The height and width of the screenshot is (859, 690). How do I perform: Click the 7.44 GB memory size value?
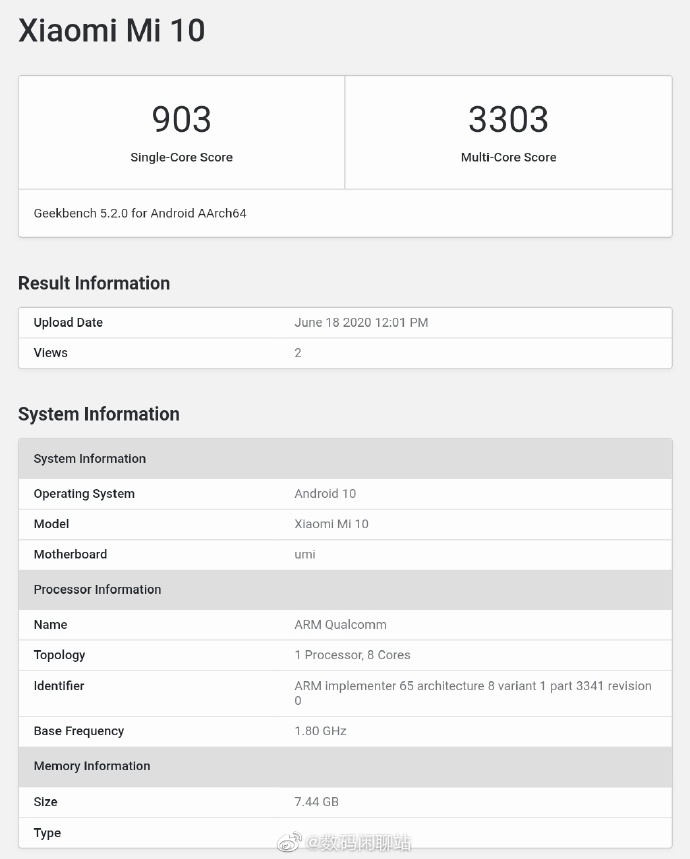pos(317,801)
